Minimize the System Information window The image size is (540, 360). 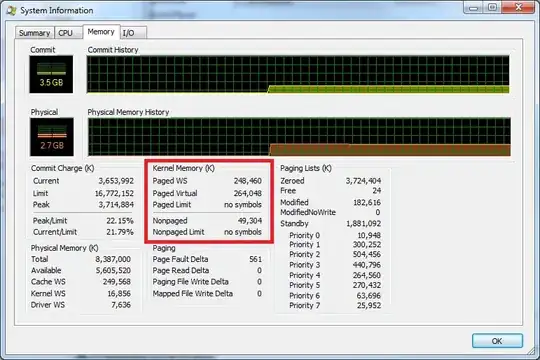[474, 8]
